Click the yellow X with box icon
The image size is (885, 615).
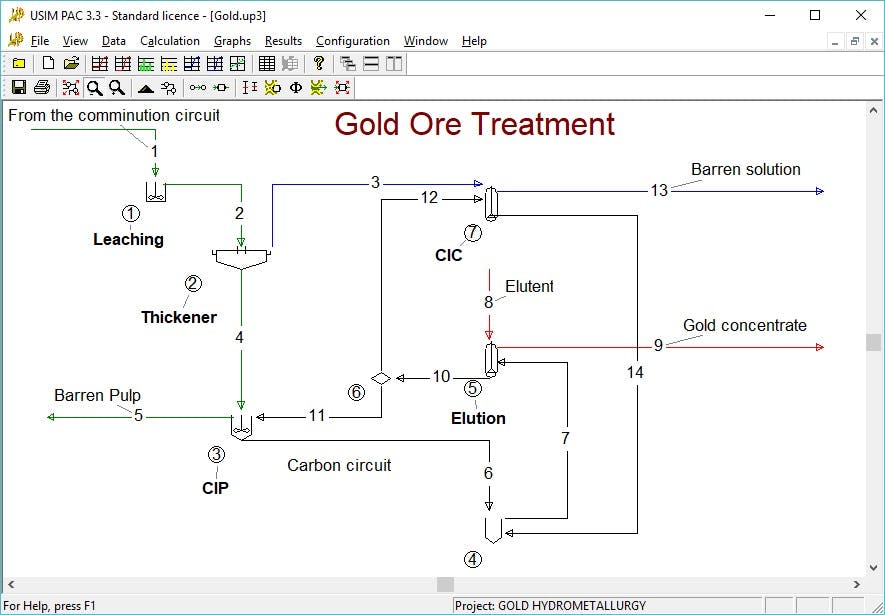point(273,87)
